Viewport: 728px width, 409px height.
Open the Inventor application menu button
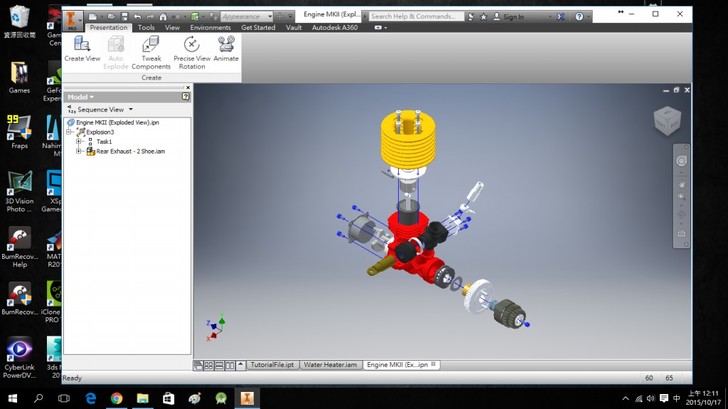click(73, 17)
